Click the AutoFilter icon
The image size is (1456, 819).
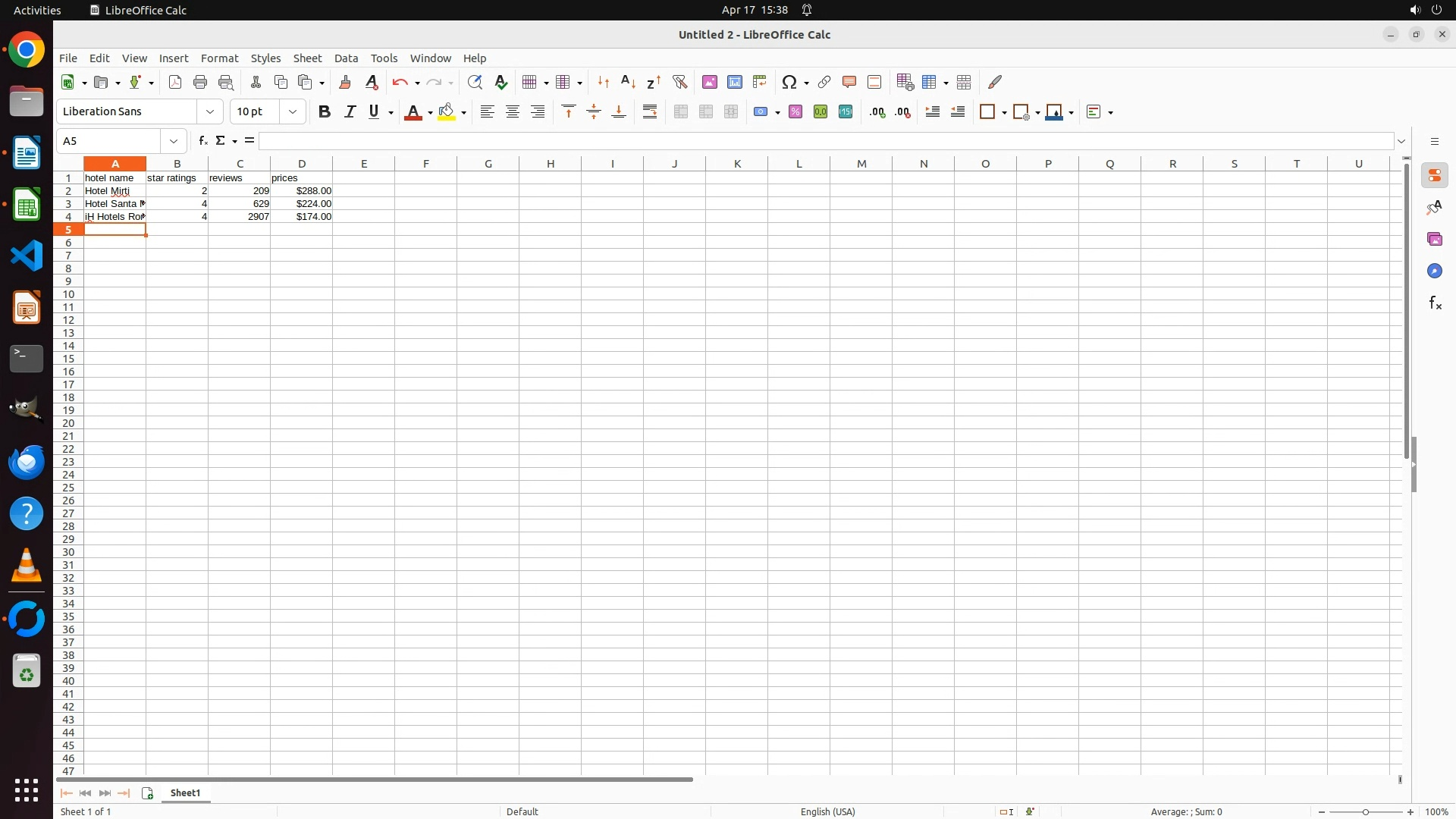pyautogui.click(x=680, y=82)
